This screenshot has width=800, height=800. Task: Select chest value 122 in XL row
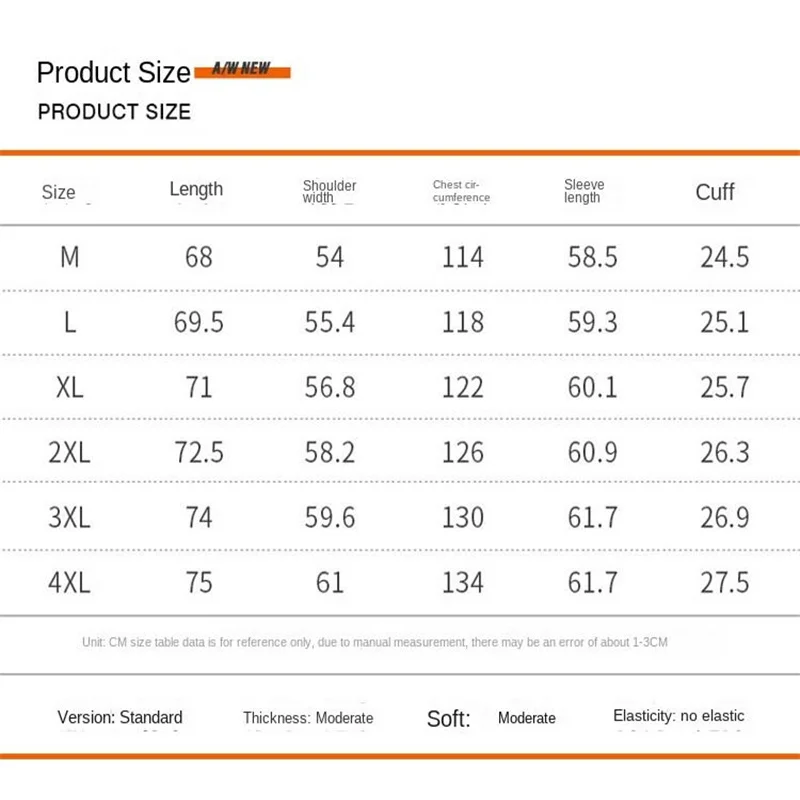462,387
